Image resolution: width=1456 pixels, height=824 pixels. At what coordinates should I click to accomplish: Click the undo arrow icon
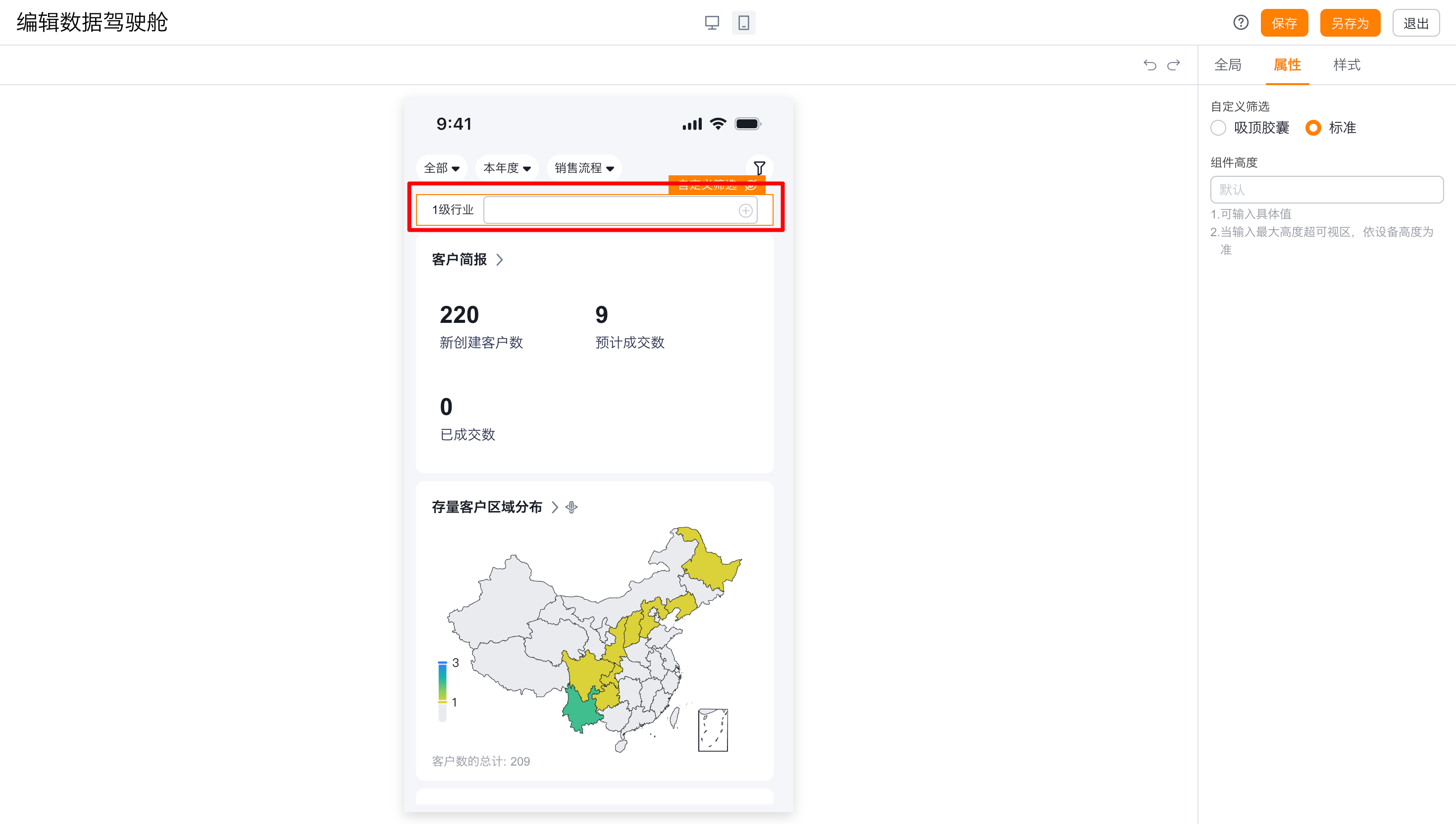tap(1149, 65)
